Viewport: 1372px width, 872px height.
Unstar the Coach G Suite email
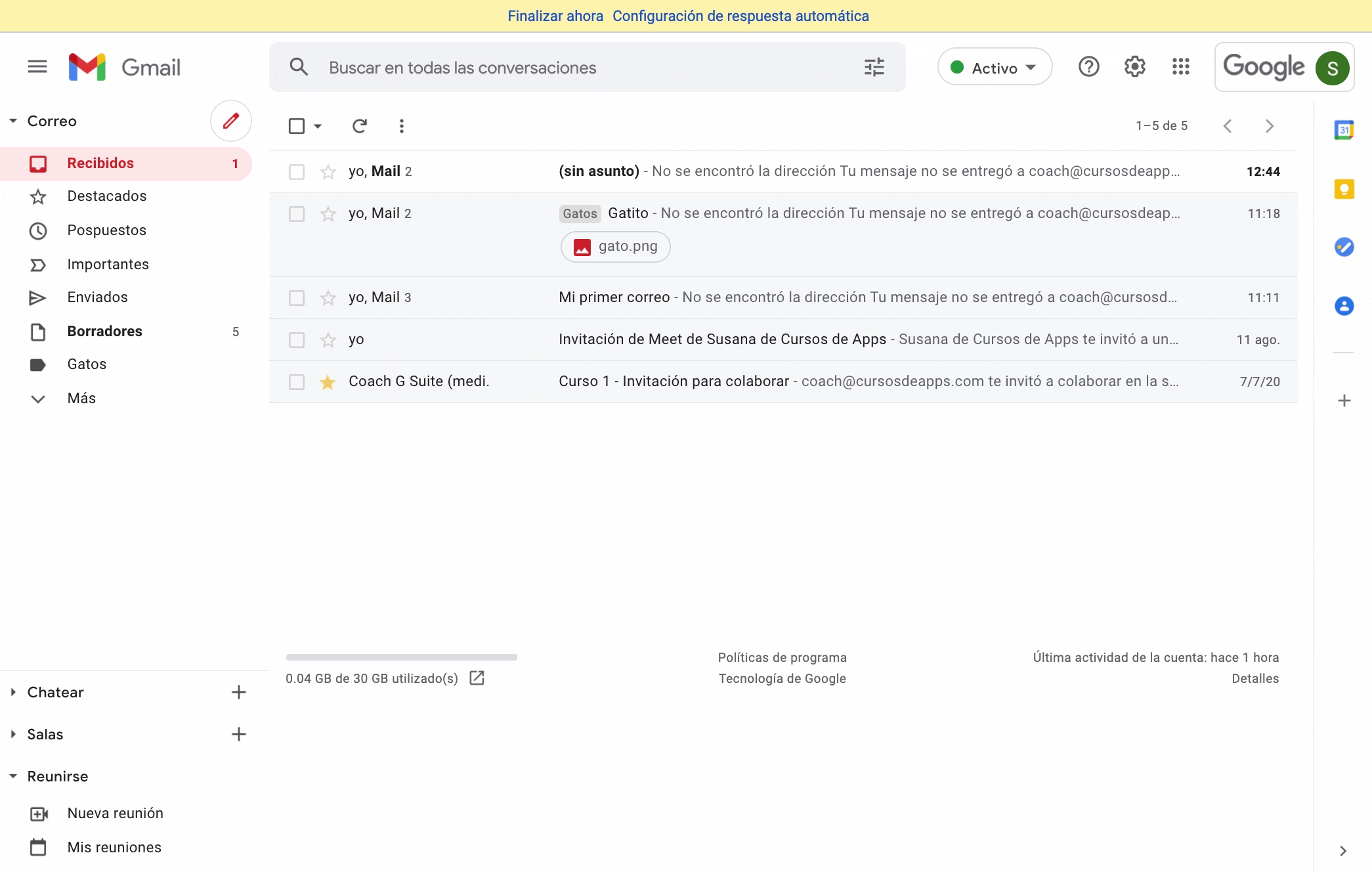click(x=328, y=382)
